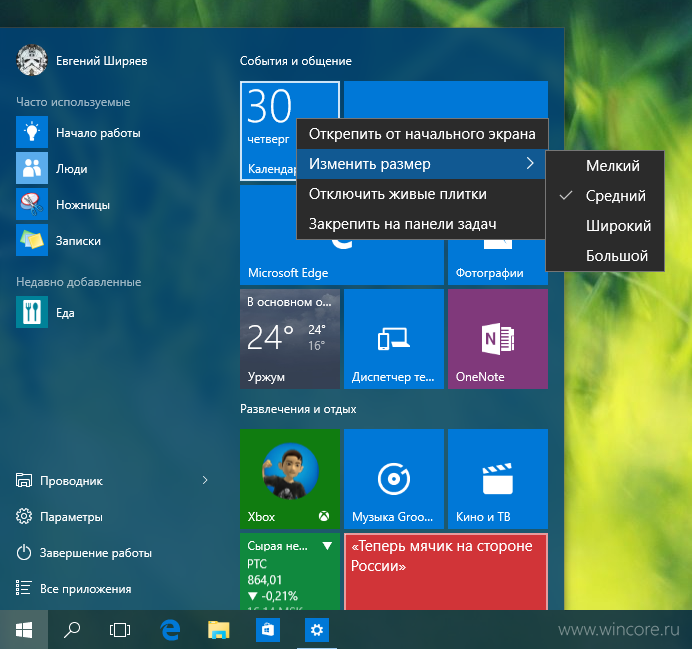The image size is (692, 649).
Task: Select the Мелкий tile size
Action: tap(605, 166)
